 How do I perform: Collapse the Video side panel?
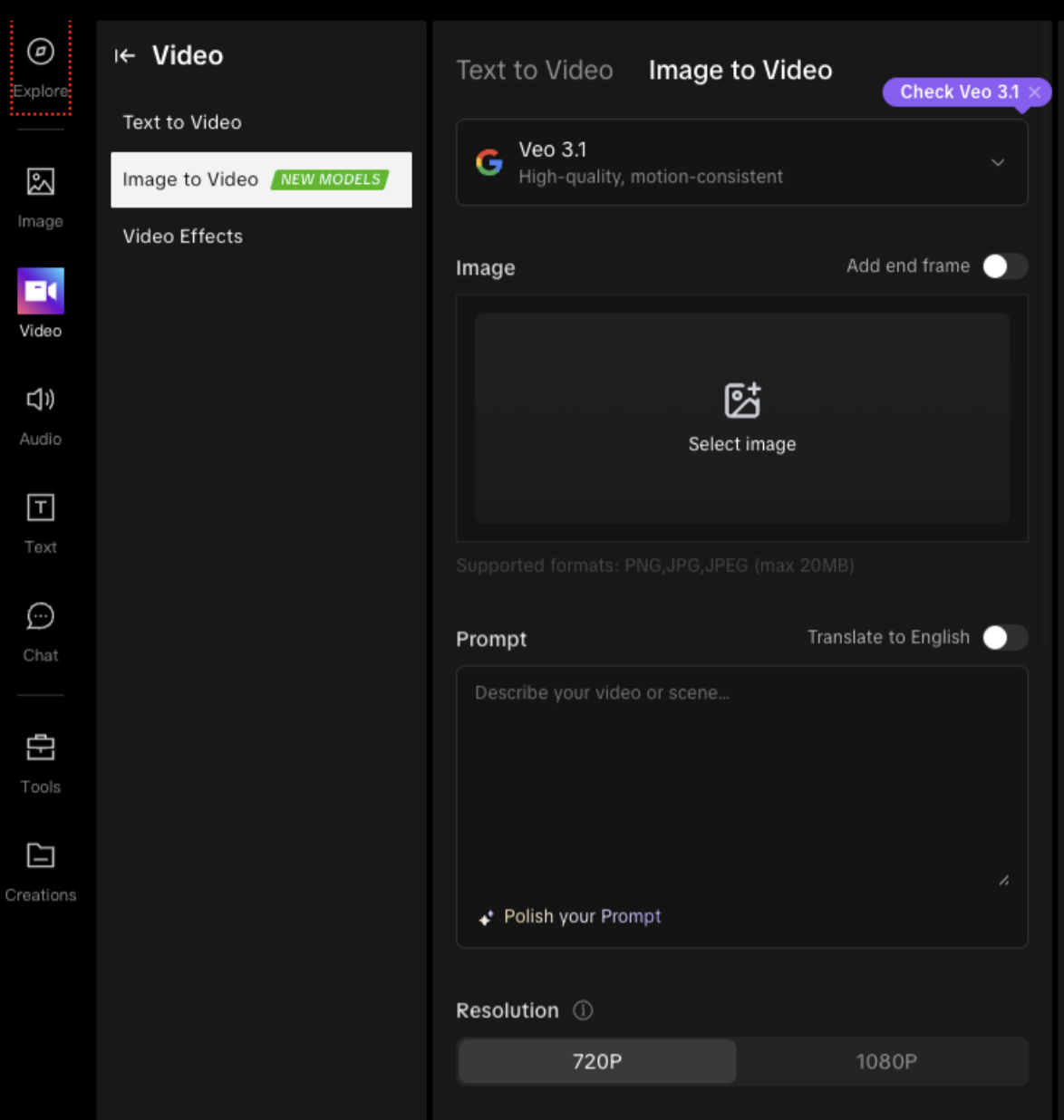[x=125, y=55]
